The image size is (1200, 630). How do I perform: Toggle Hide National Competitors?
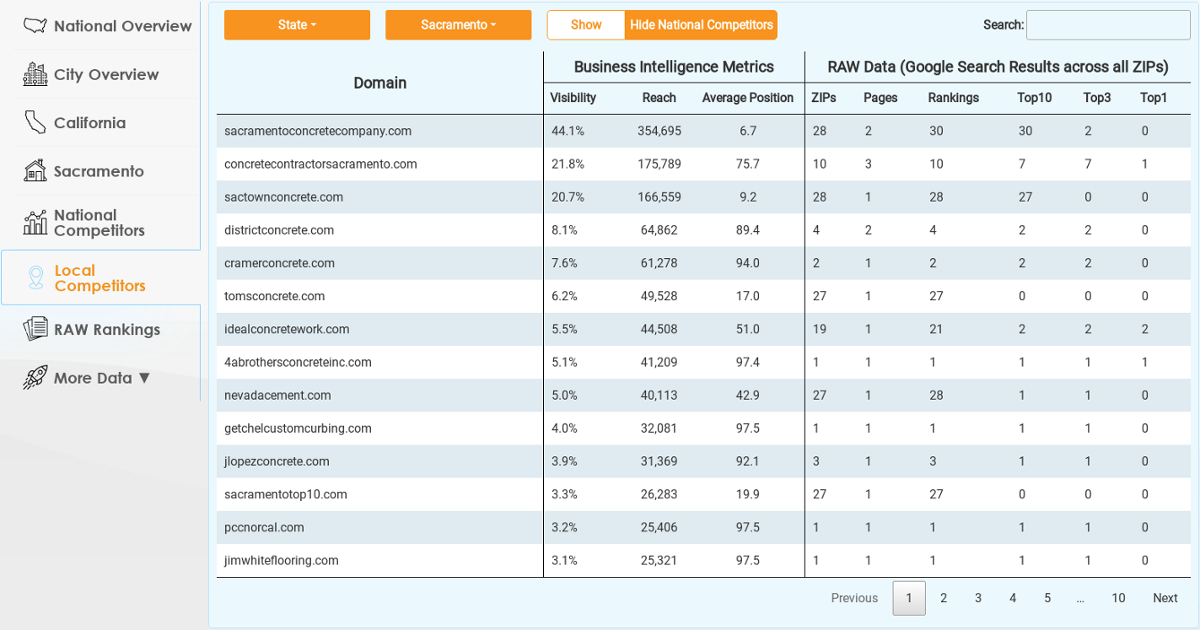[x=701, y=25]
